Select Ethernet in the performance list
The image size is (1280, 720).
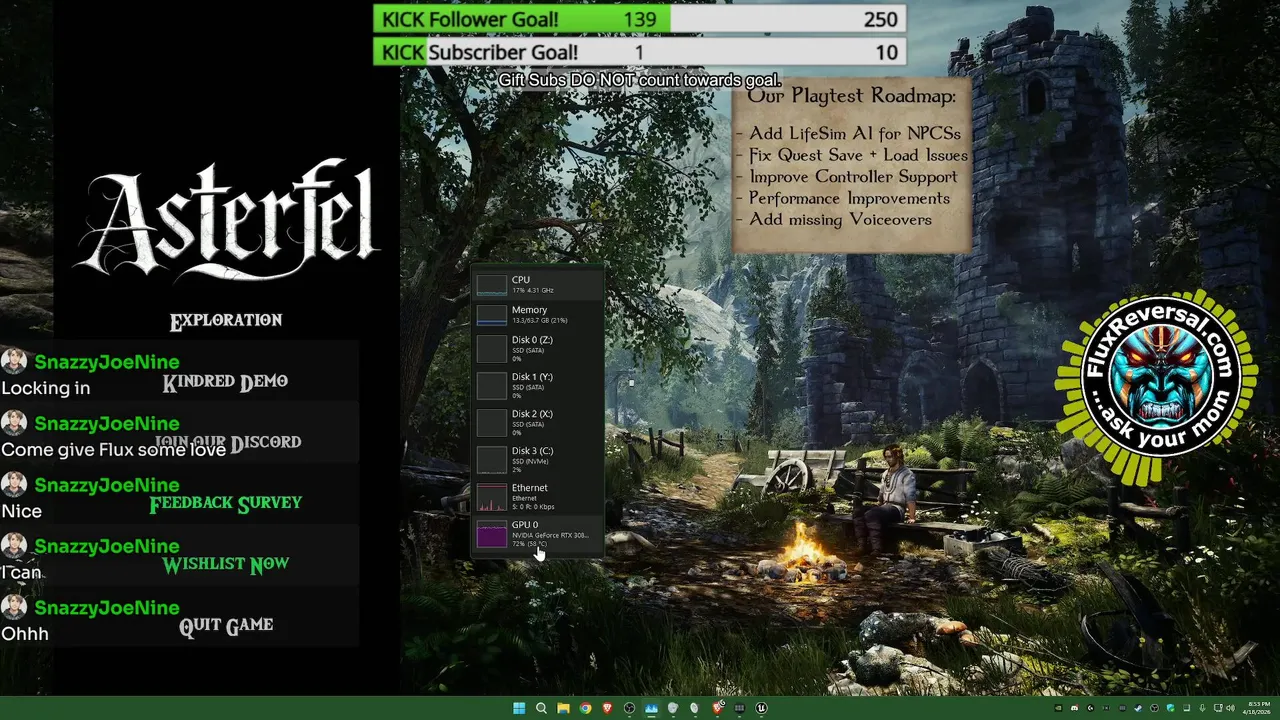tap(539, 497)
